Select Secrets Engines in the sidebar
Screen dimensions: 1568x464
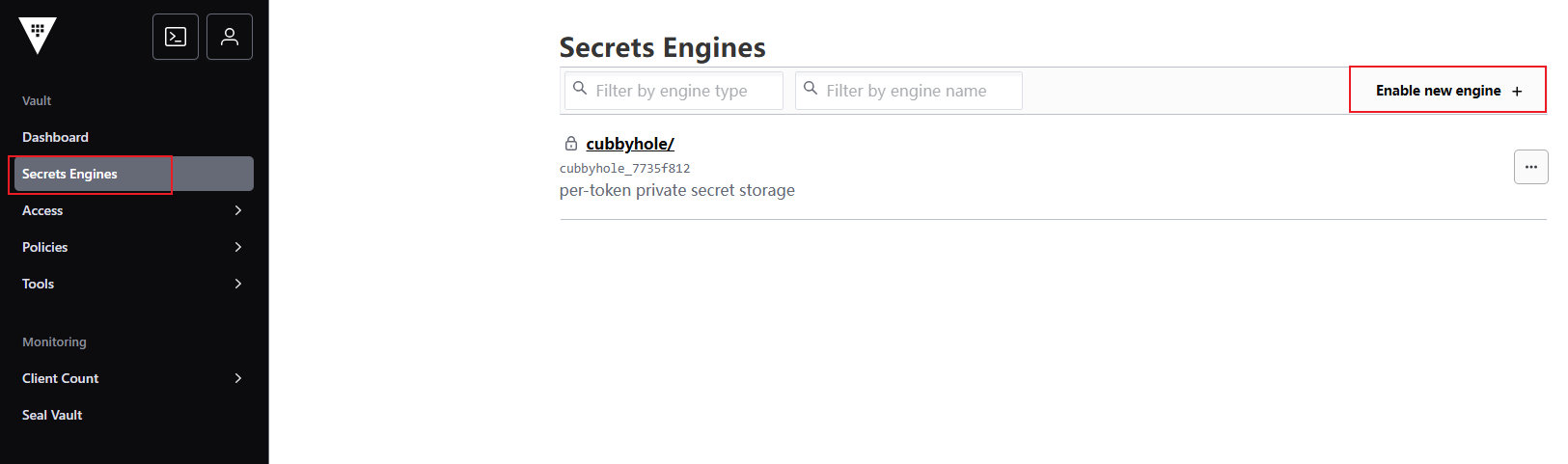[x=69, y=174]
